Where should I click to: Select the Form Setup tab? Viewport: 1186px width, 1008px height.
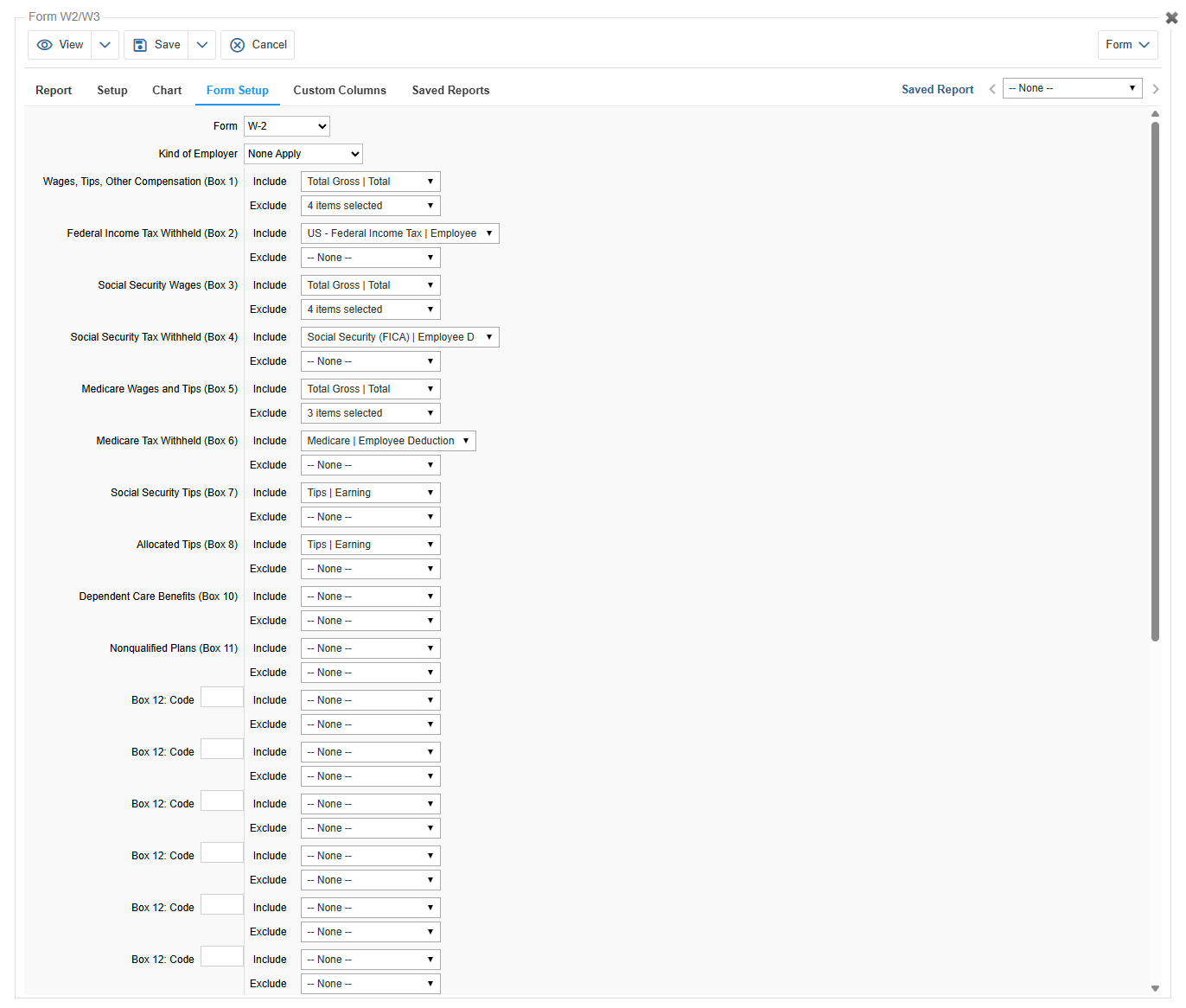pyautogui.click(x=238, y=90)
